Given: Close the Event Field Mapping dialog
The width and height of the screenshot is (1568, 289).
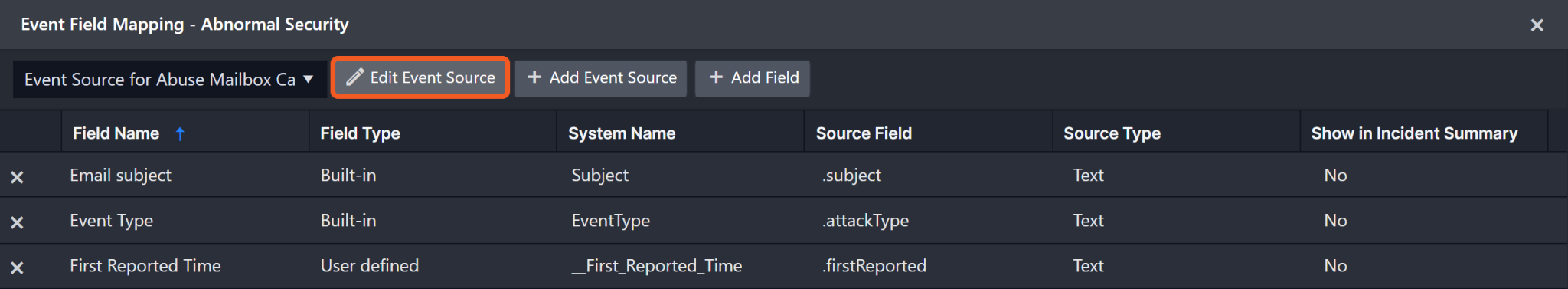Looking at the screenshot, I should pos(1537,25).
